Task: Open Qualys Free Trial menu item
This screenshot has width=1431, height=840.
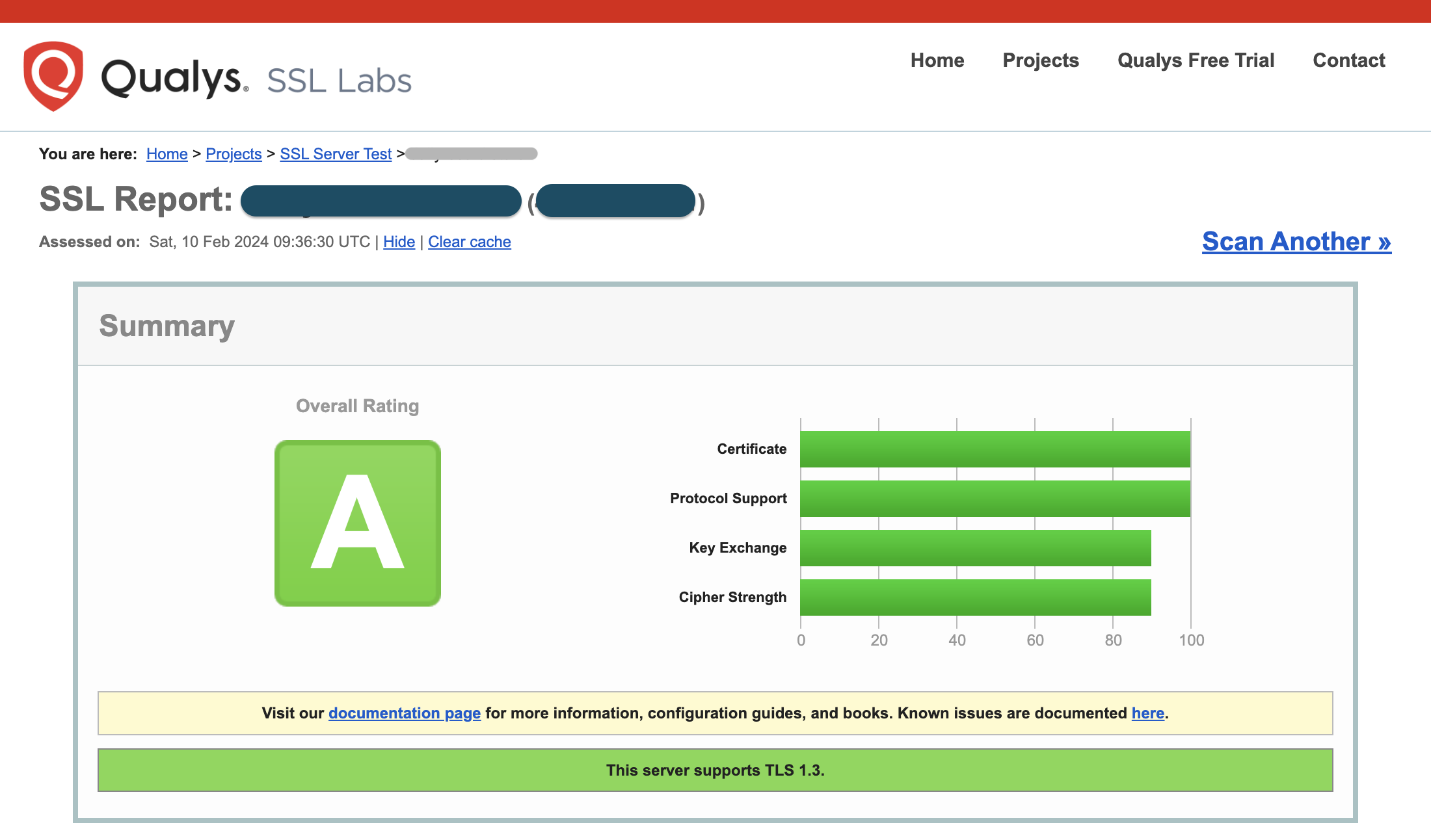Action: [1196, 60]
